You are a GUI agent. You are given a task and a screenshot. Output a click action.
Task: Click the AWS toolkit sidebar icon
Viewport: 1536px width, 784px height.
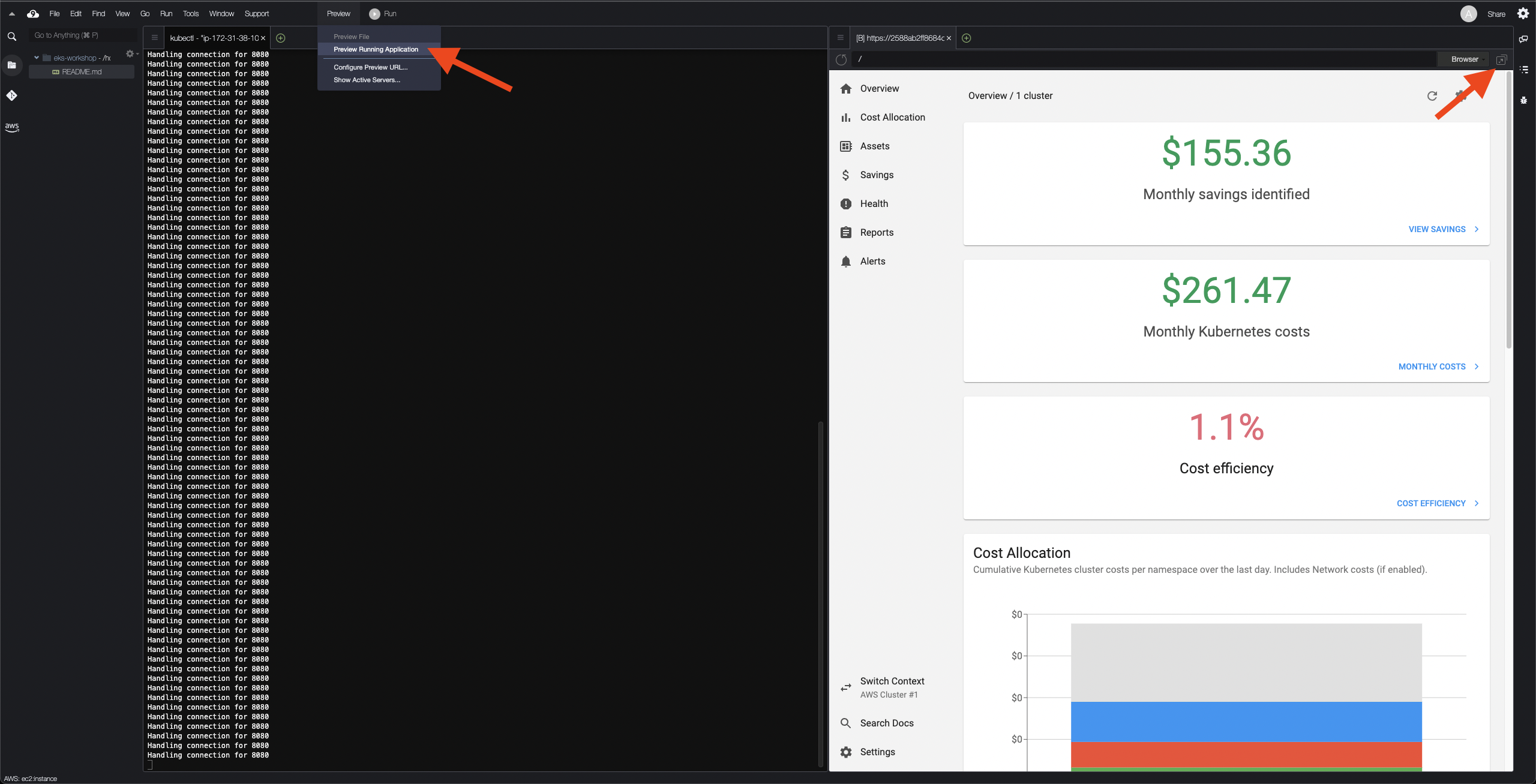12,127
